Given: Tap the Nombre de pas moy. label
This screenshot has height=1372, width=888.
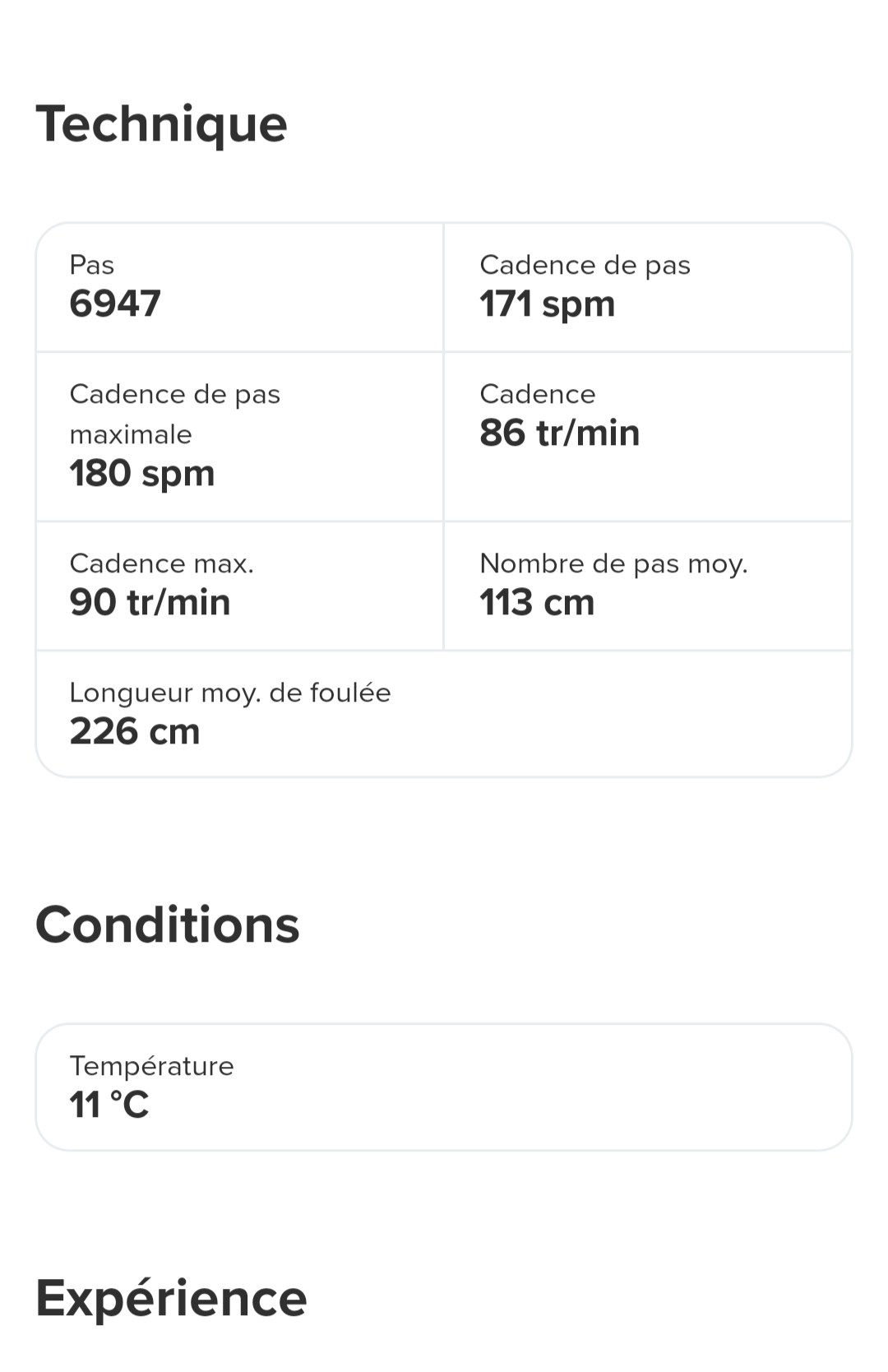Looking at the screenshot, I should (x=613, y=563).
